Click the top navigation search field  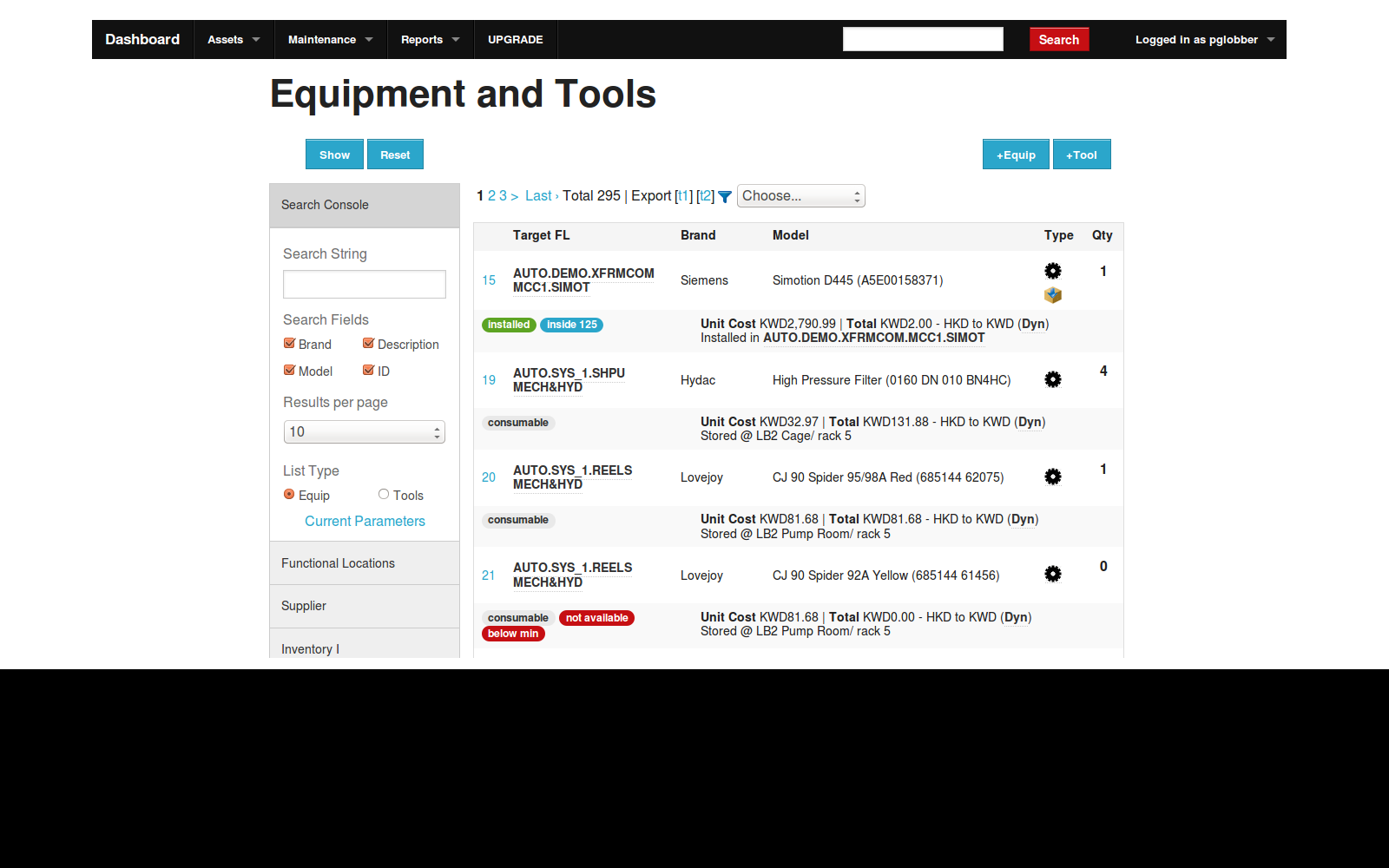[923, 39]
